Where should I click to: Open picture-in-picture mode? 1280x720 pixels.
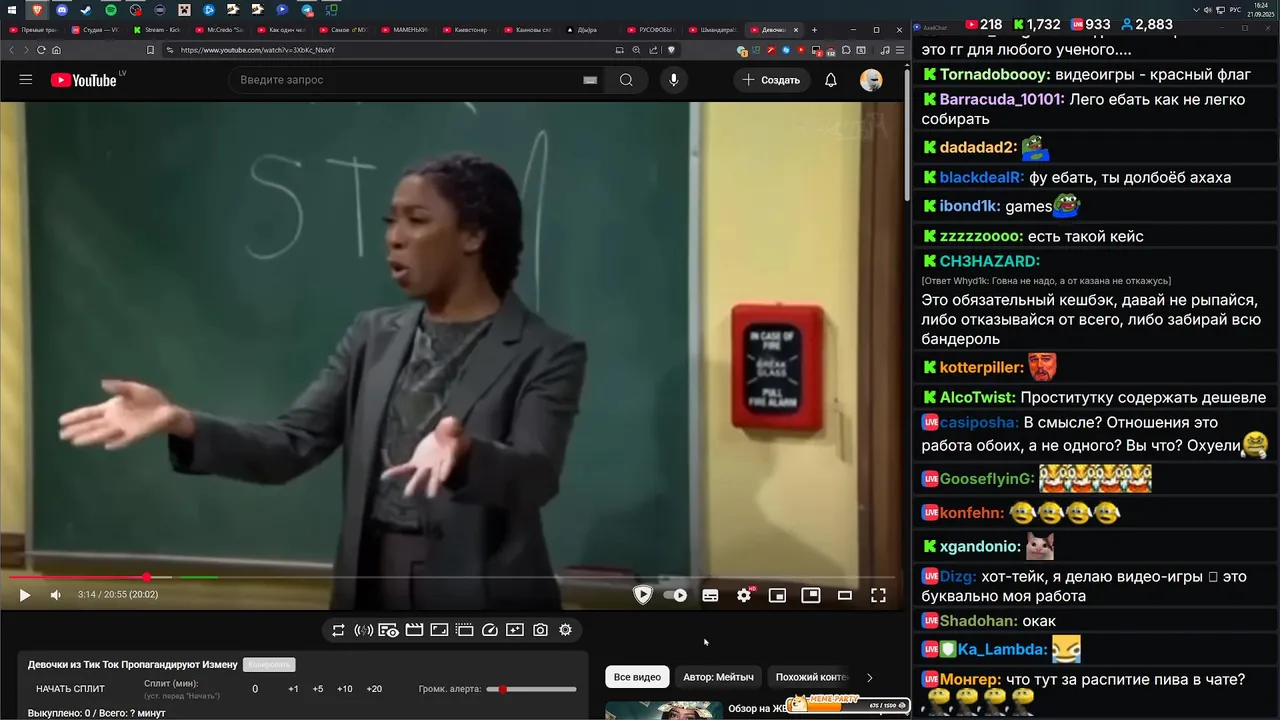click(811, 595)
